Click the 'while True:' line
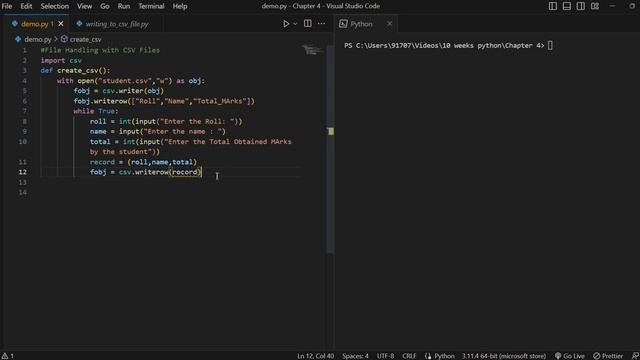The image size is (640, 360). tap(96, 111)
